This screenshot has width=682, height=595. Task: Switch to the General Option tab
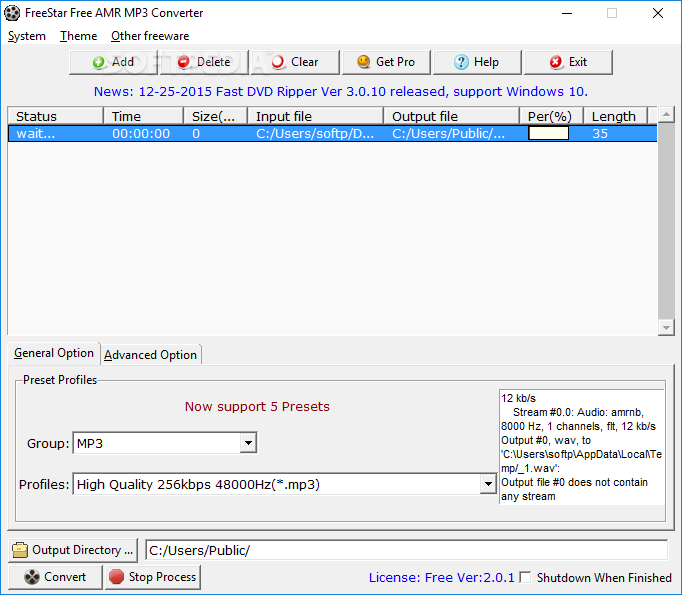[54, 353]
